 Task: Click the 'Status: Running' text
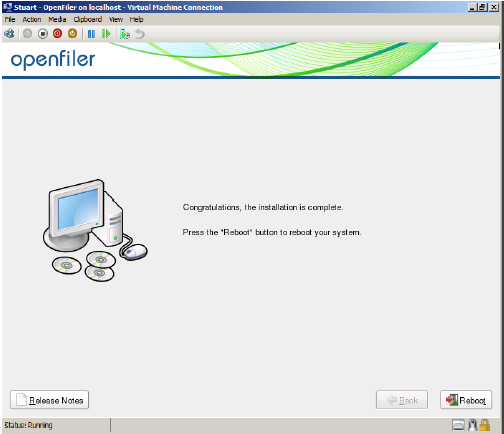[x=28, y=425]
